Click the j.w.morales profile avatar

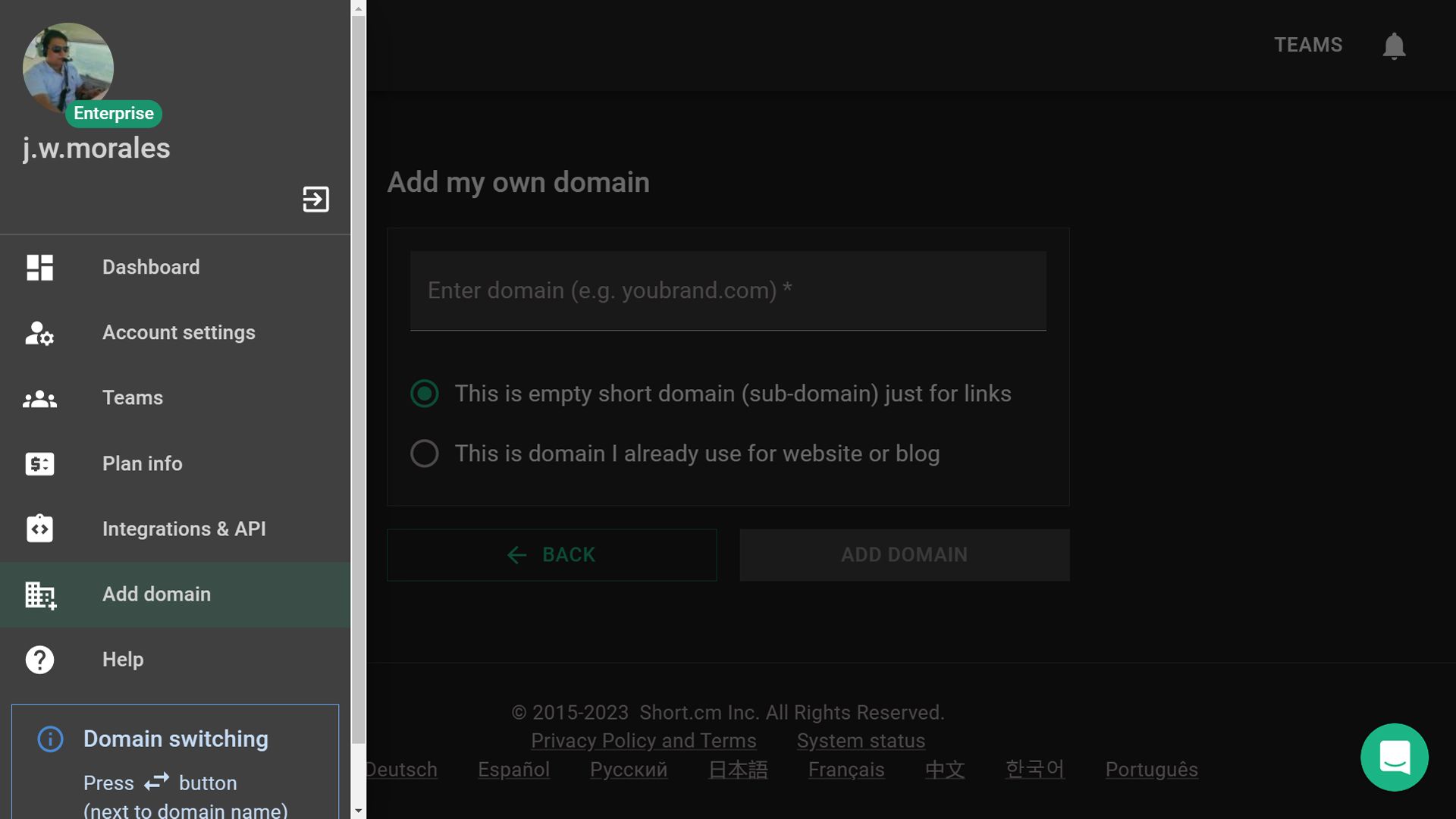click(68, 68)
